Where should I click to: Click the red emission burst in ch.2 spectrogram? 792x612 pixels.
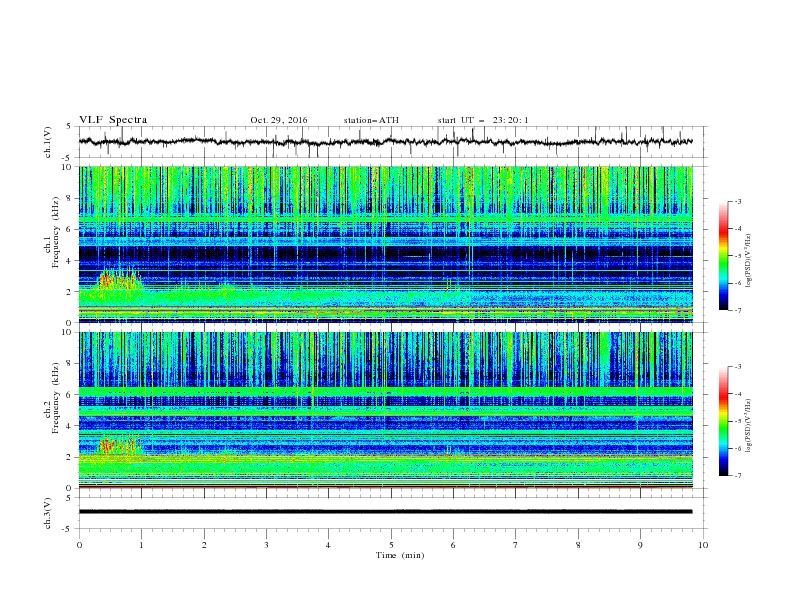[119, 446]
